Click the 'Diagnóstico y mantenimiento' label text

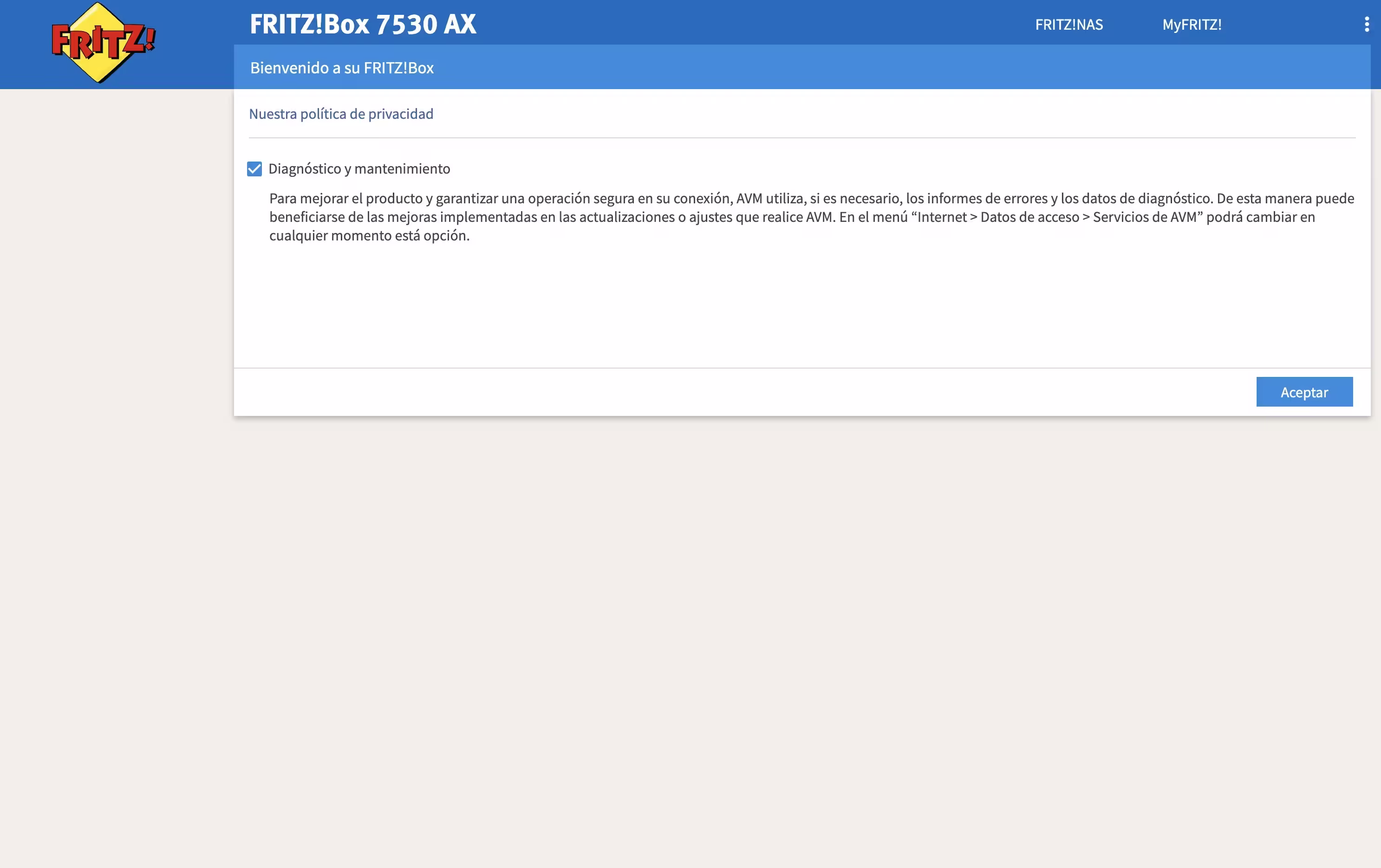coord(359,168)
